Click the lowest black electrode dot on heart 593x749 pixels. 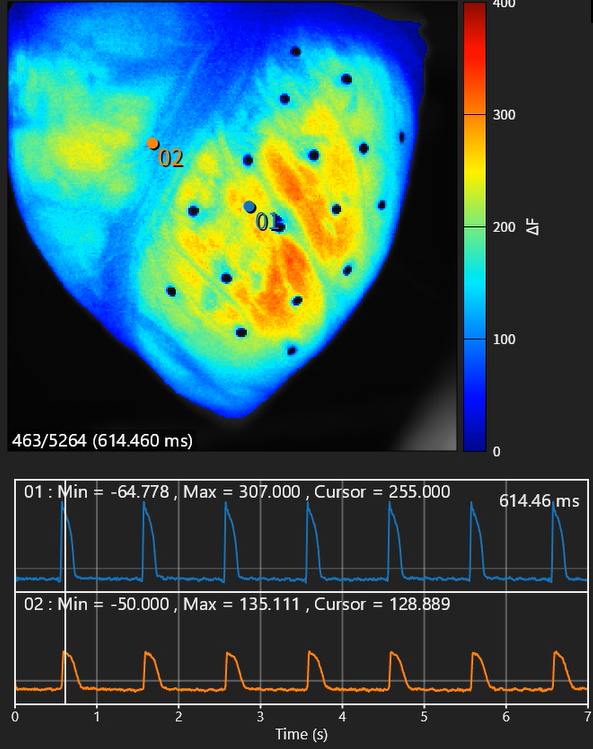point(291,351)
